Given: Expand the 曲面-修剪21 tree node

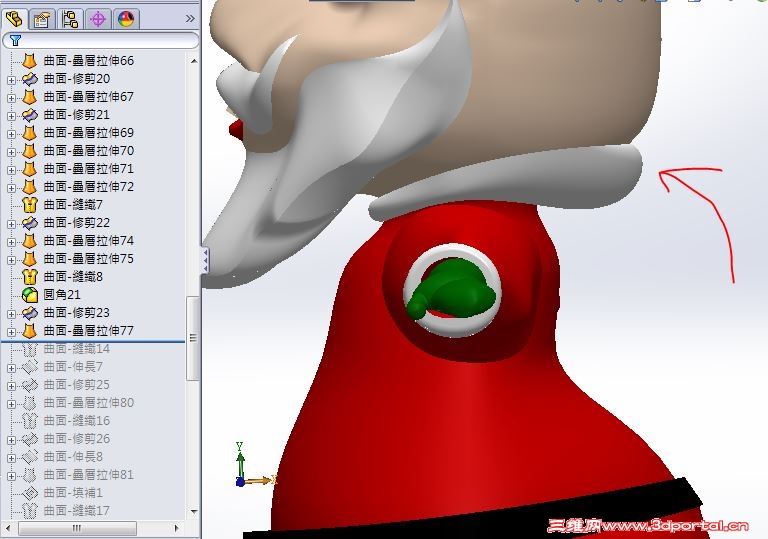Looking at the screenshot, I should coord(11,116).
